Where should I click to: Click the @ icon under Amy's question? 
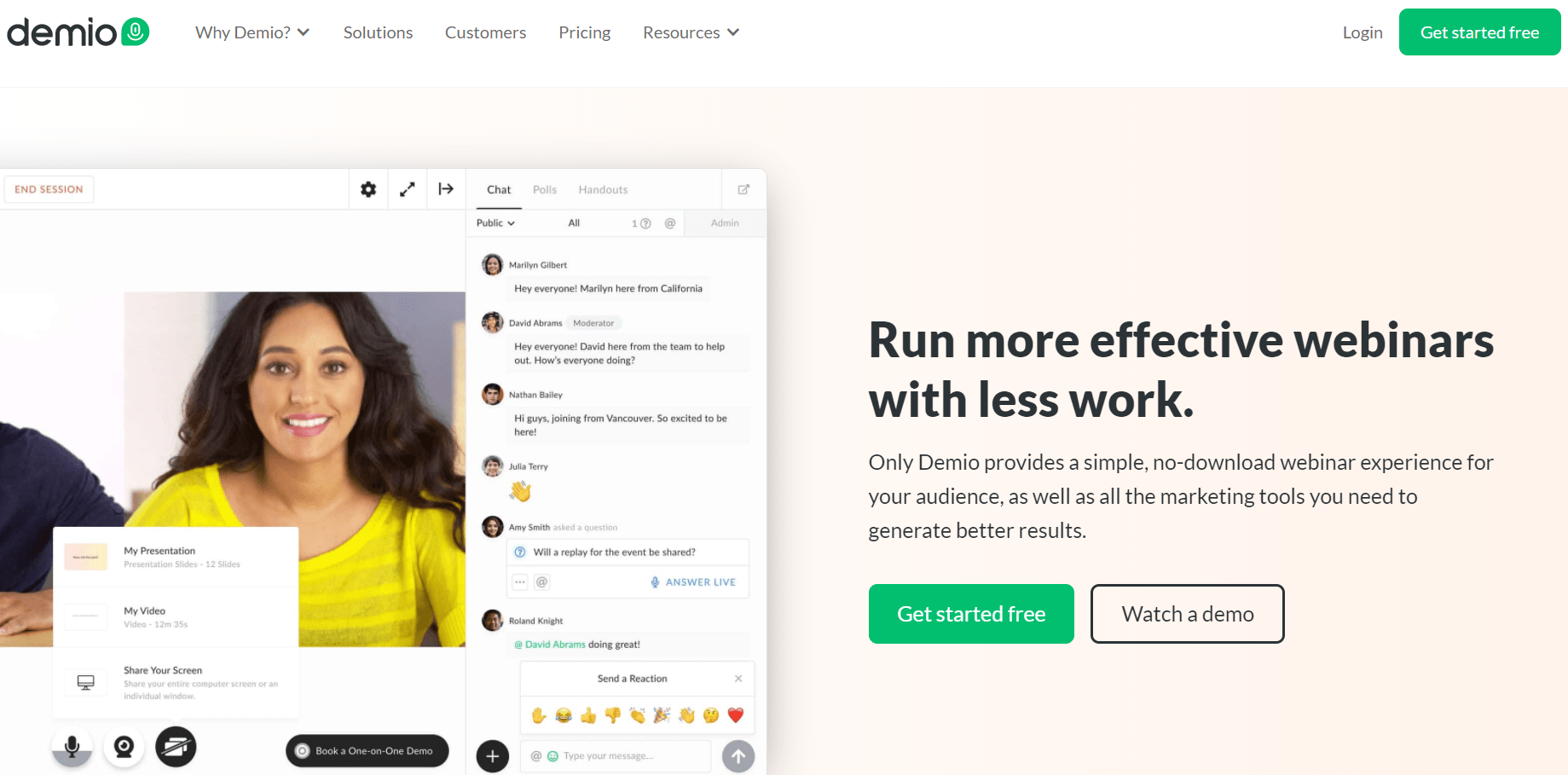(542, 582)
